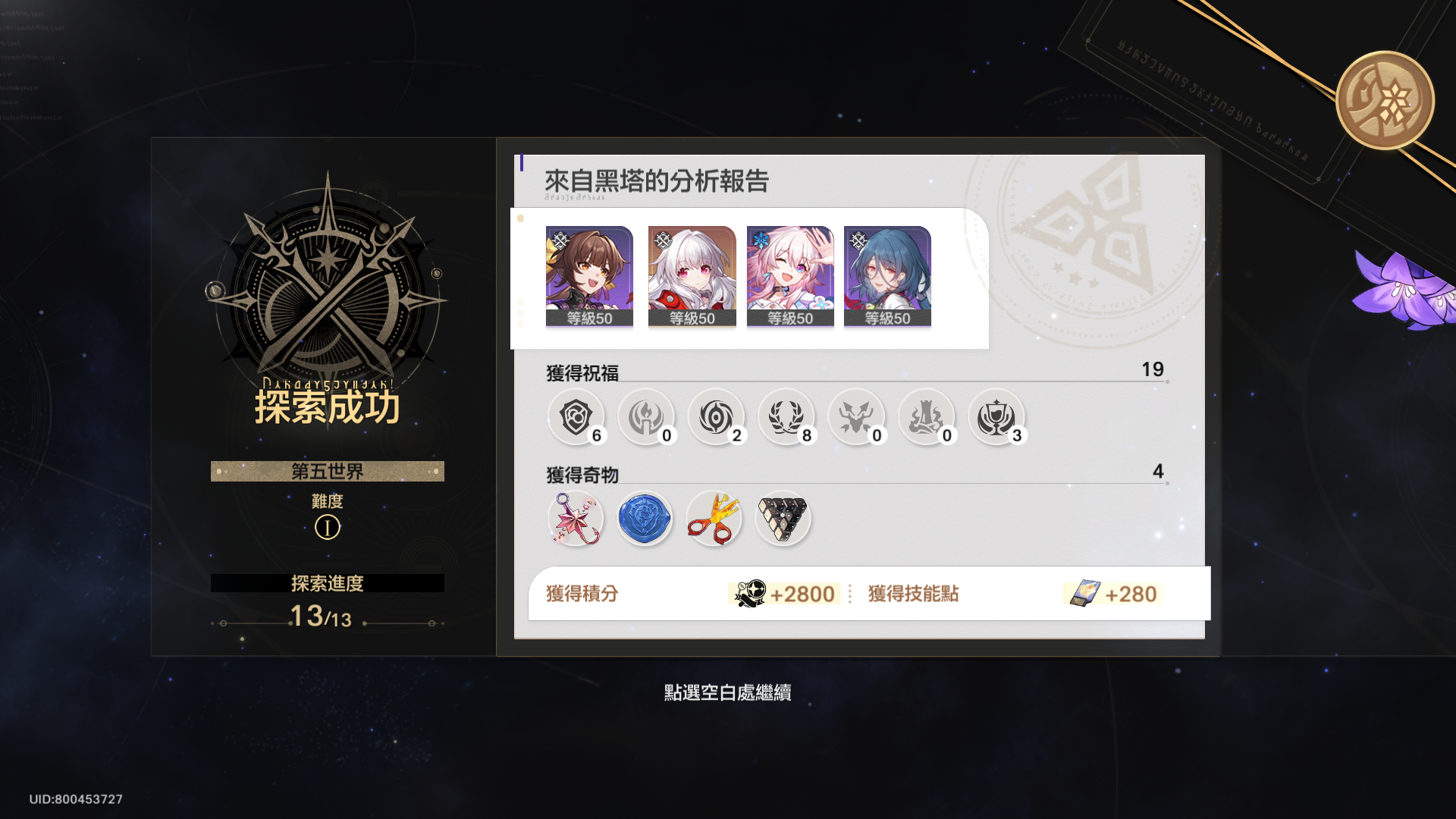Click the gold round emblem badge
The height and width of the screenshot is (819, 1456).
1385,100
